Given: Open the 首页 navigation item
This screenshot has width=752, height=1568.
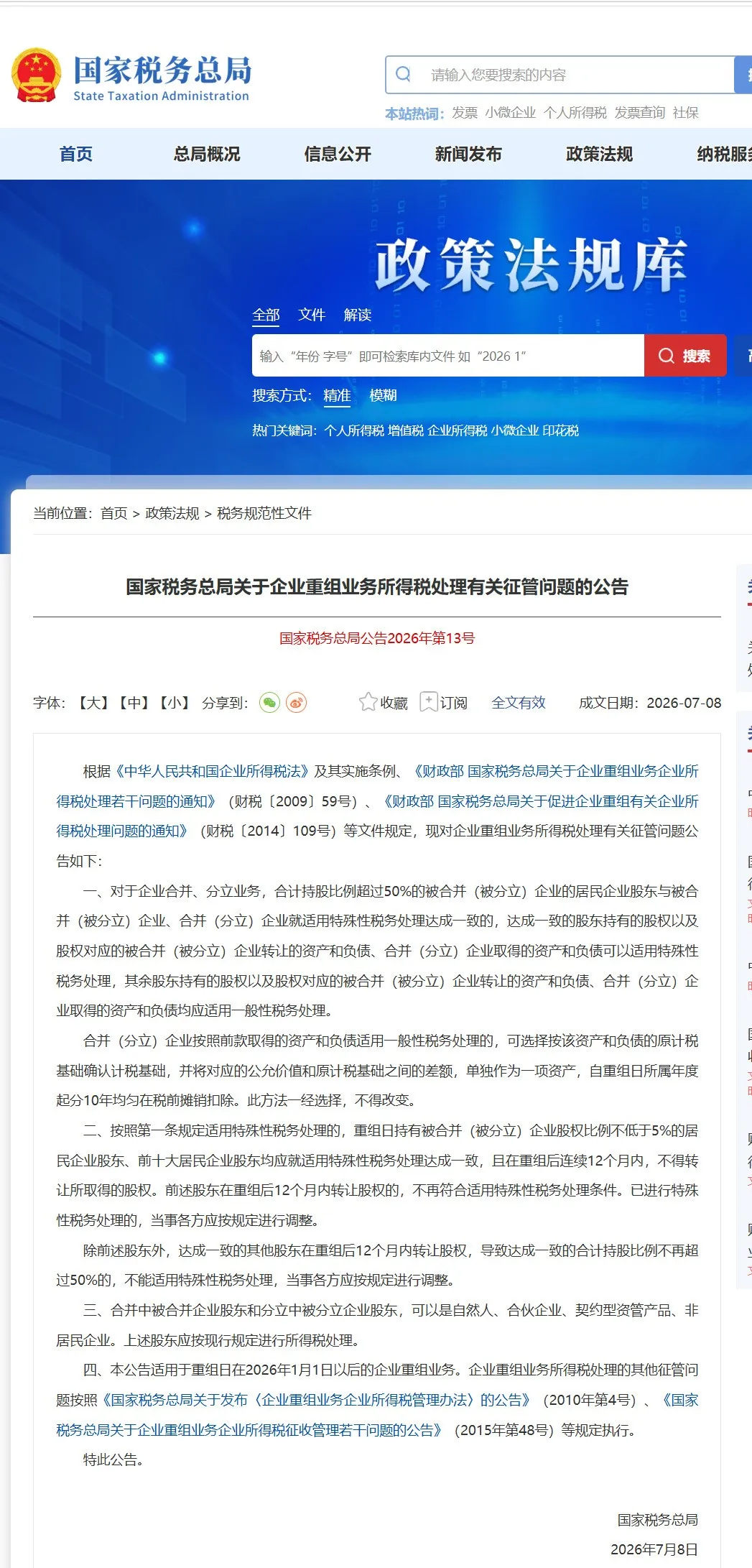Looking at the screenshot, I should click(x=75, y=154).
